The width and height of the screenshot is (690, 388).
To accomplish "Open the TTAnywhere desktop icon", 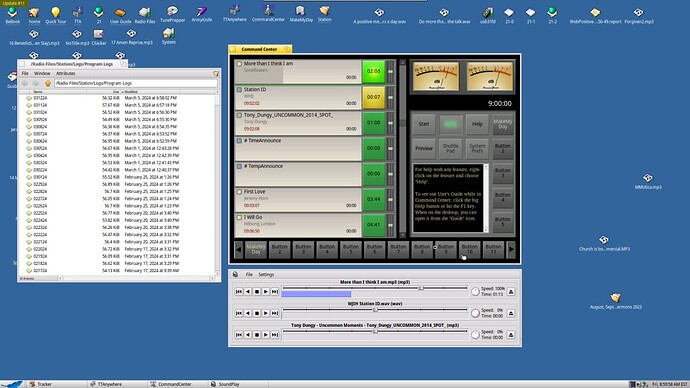I will [x=235, y=14].
